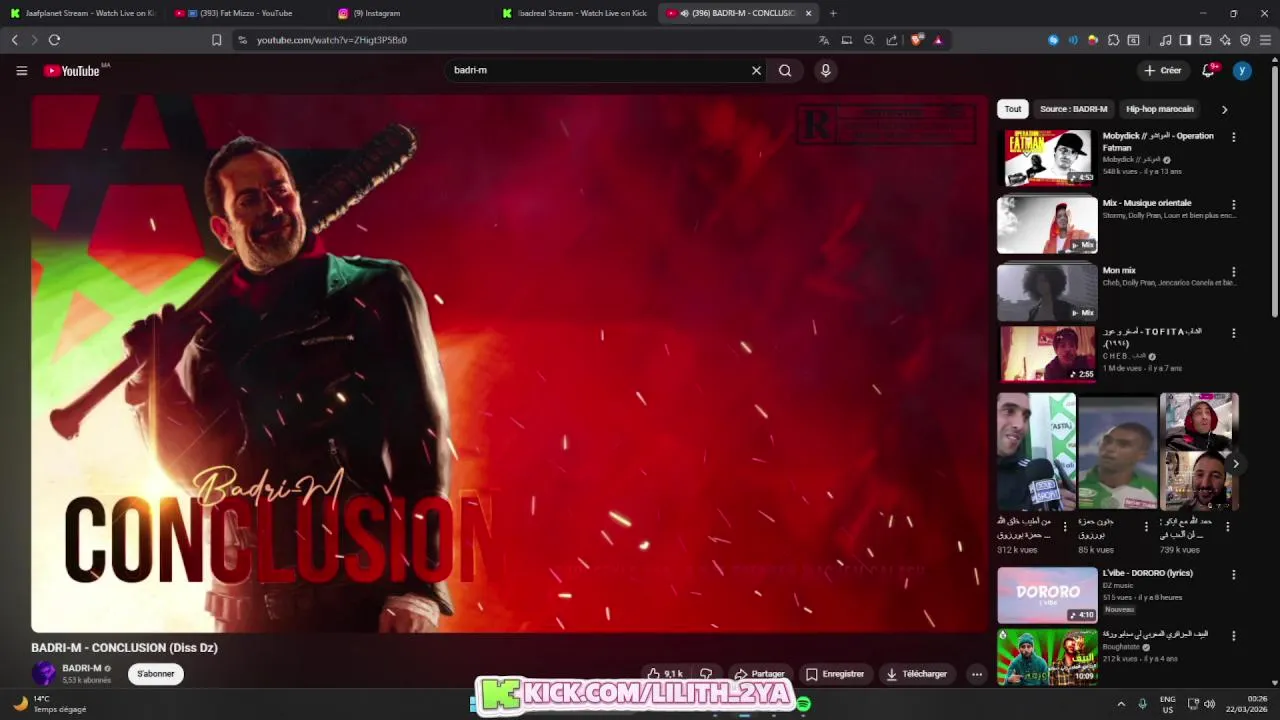1280x720 pixels.
Task: Select Source : BADRI-M chip
Action: (1073, 109)
